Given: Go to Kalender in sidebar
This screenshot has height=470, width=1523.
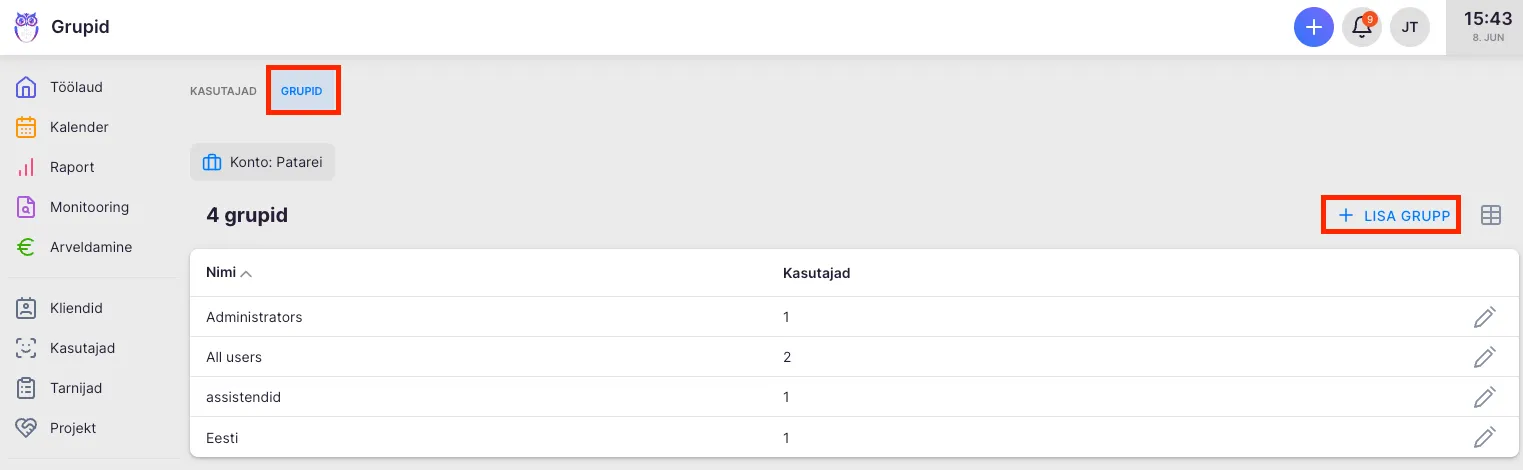Looking at the screenshot, I should [79, 127].
